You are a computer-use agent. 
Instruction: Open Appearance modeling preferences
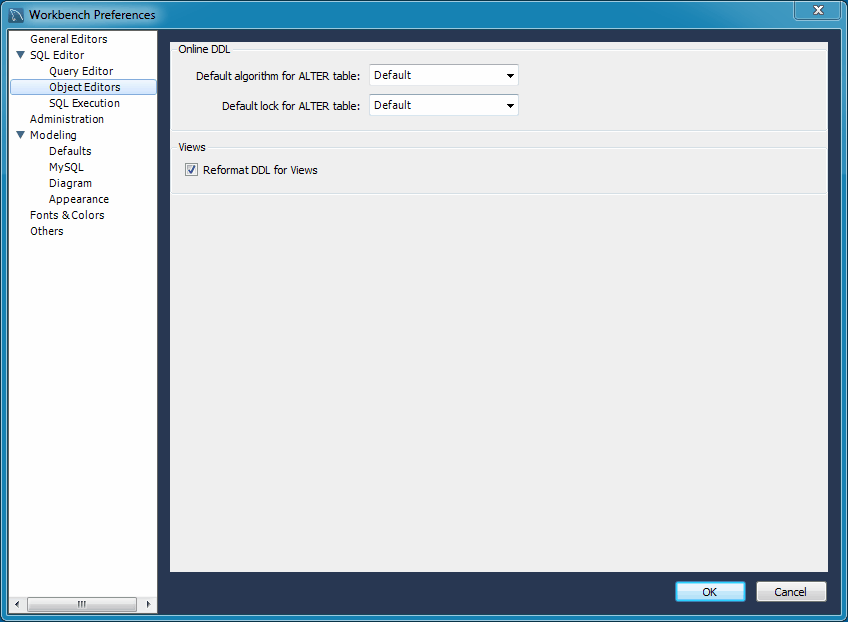coord(79,199)
